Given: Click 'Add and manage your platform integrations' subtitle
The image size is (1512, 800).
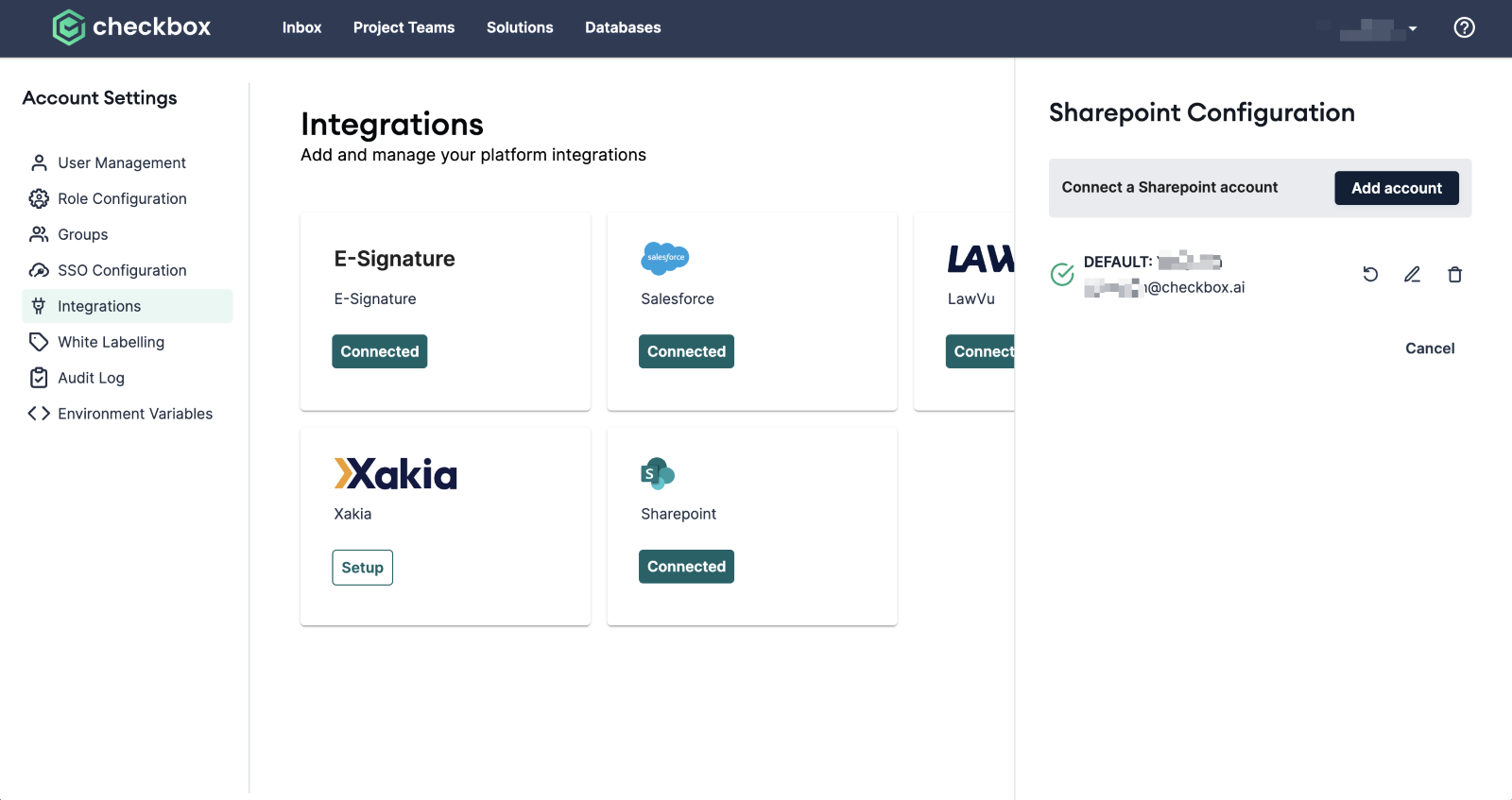Looking at the screenshot, I should pyautogui.click(x=472, y=155).
